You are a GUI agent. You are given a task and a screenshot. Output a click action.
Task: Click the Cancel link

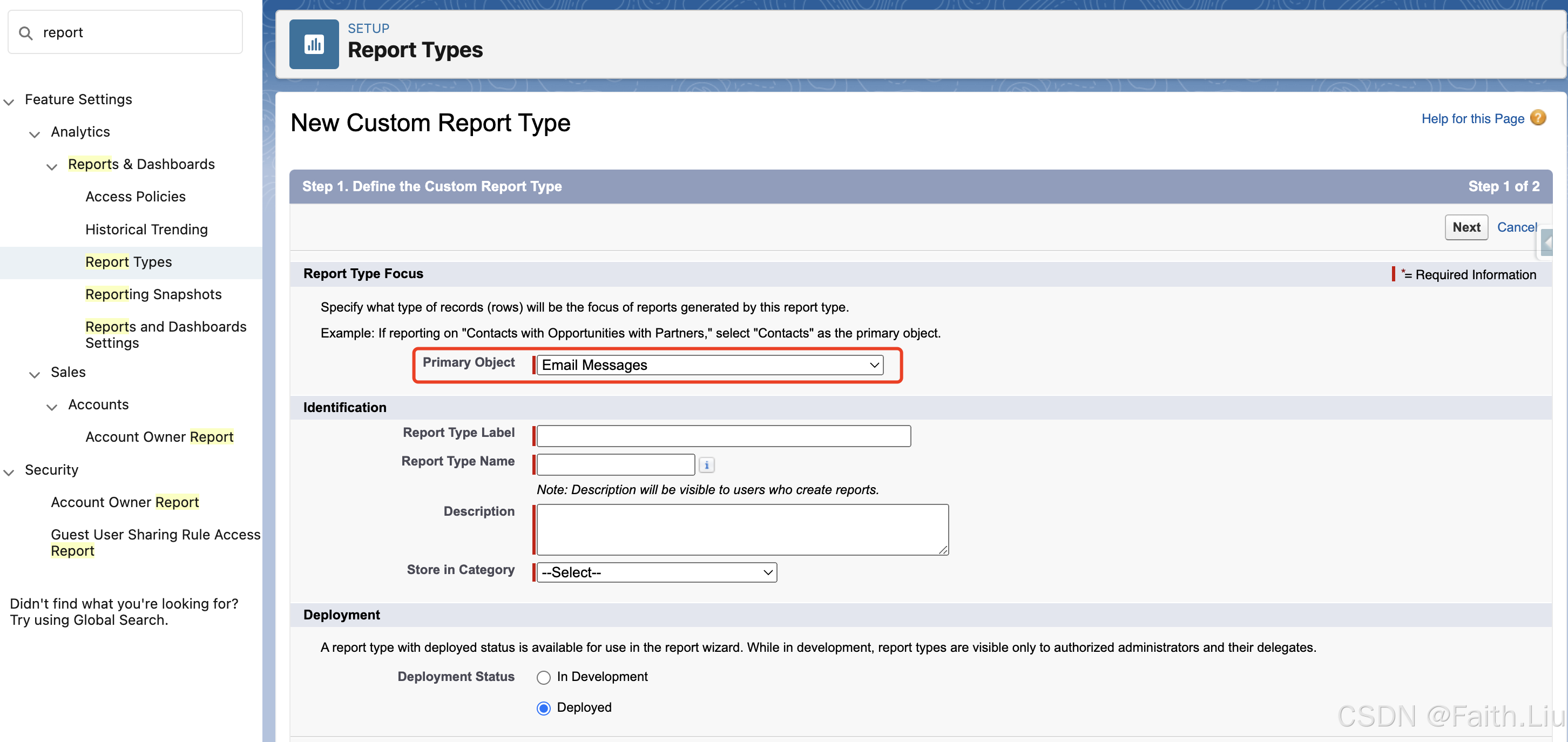pyautogui.click(x=1517, y=227)
